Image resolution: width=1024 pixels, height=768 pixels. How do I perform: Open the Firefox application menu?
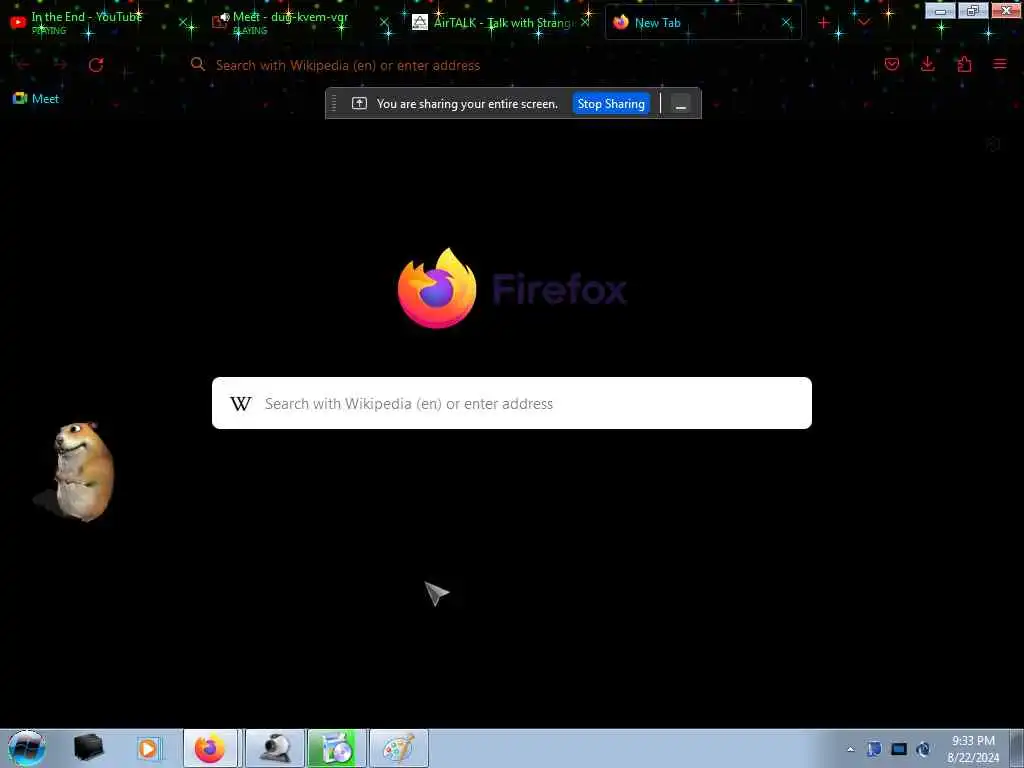point(1000,64)
